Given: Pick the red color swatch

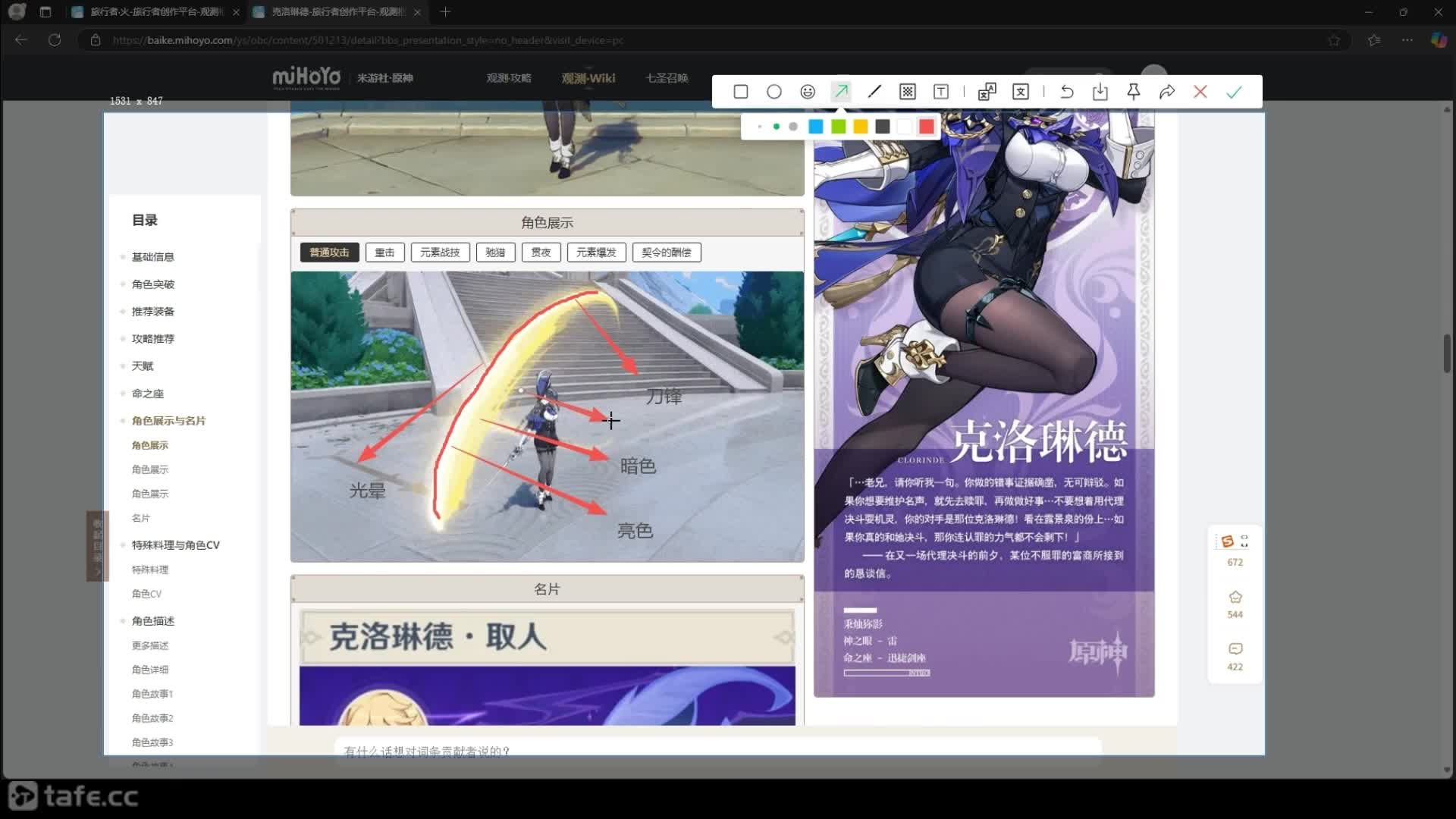Looking at the screenshot, I should pyautogui.click(x=927, y=127).
